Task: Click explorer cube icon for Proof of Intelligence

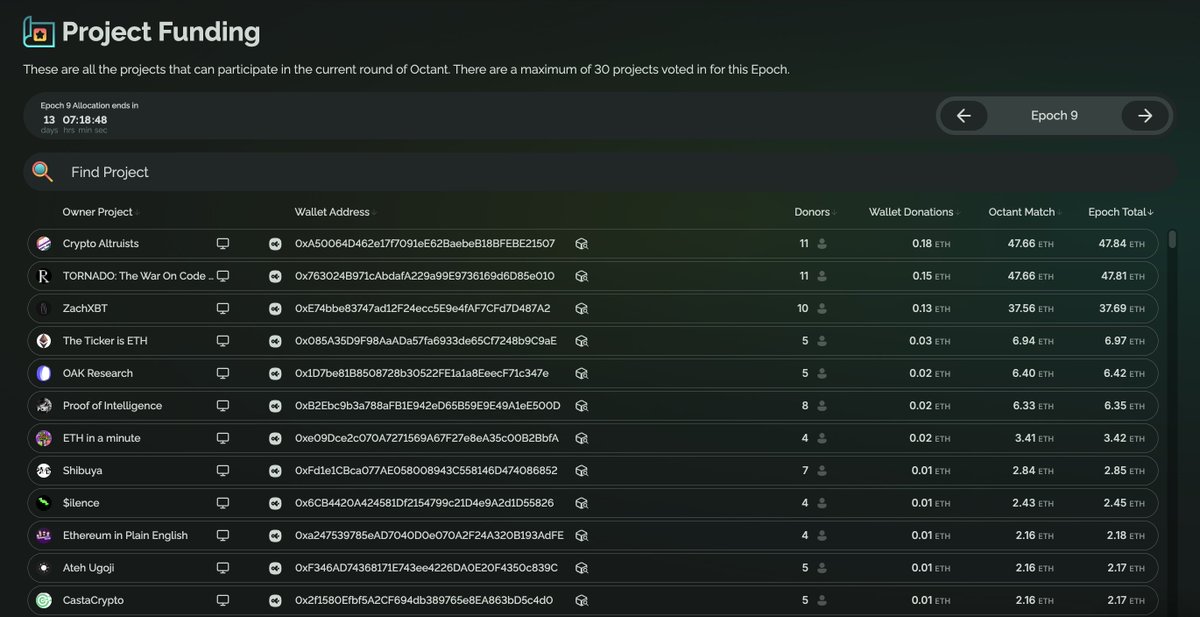Action: [581, 406]
